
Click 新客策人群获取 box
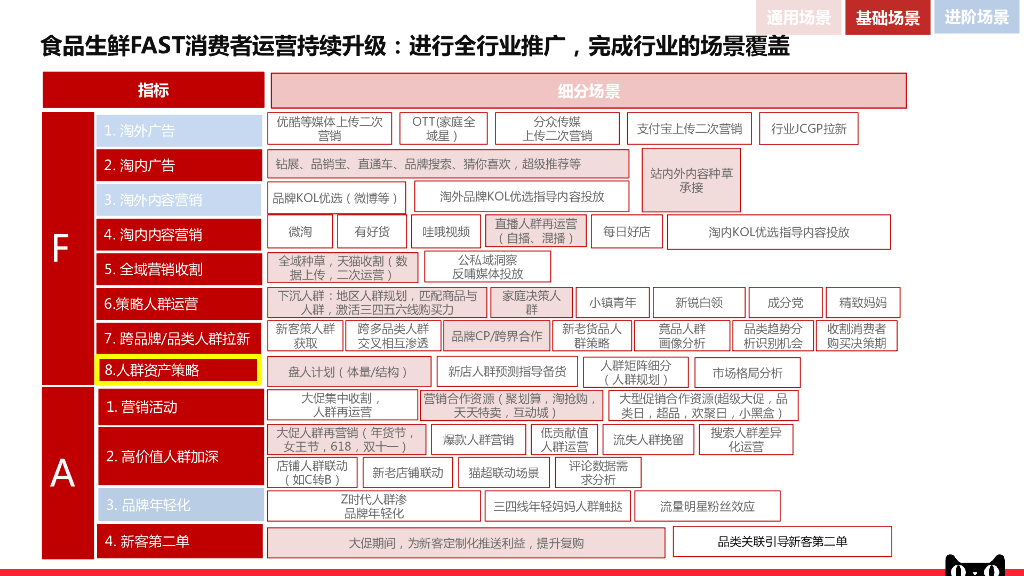click(305, 336)
